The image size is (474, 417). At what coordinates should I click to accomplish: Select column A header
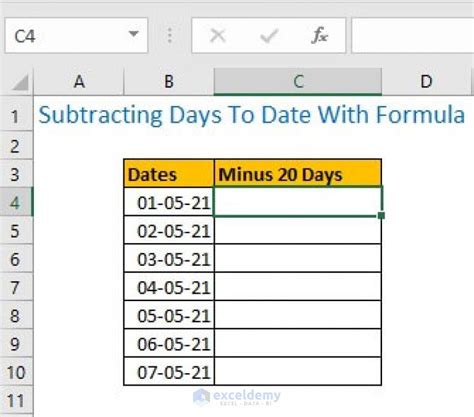[x=79, y=82]
